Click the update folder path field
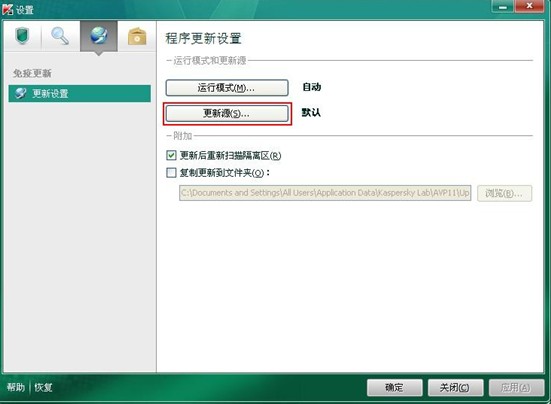 pos(325,193)
